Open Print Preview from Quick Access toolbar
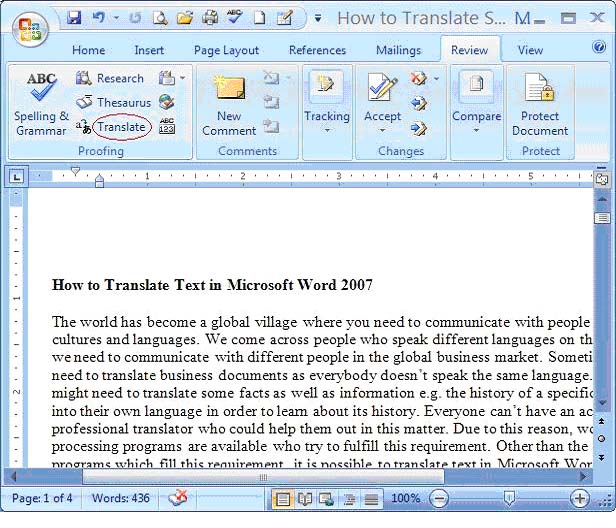The image size is (616, 528). (160, 18)
